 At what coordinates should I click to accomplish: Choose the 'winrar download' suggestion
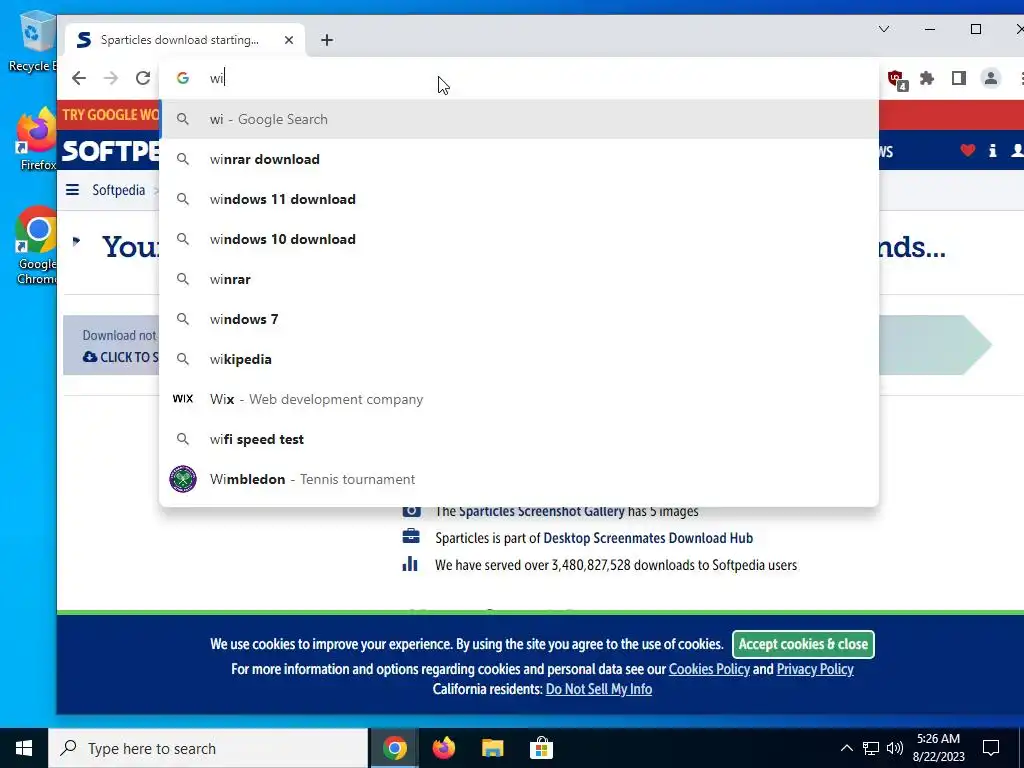click(519, 159)
